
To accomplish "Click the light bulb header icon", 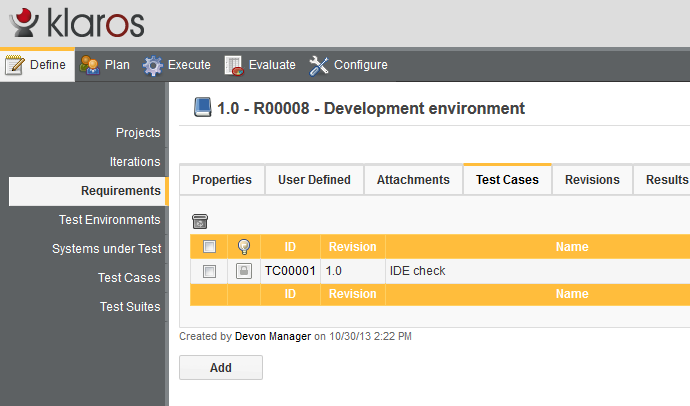I will point(244,247).
